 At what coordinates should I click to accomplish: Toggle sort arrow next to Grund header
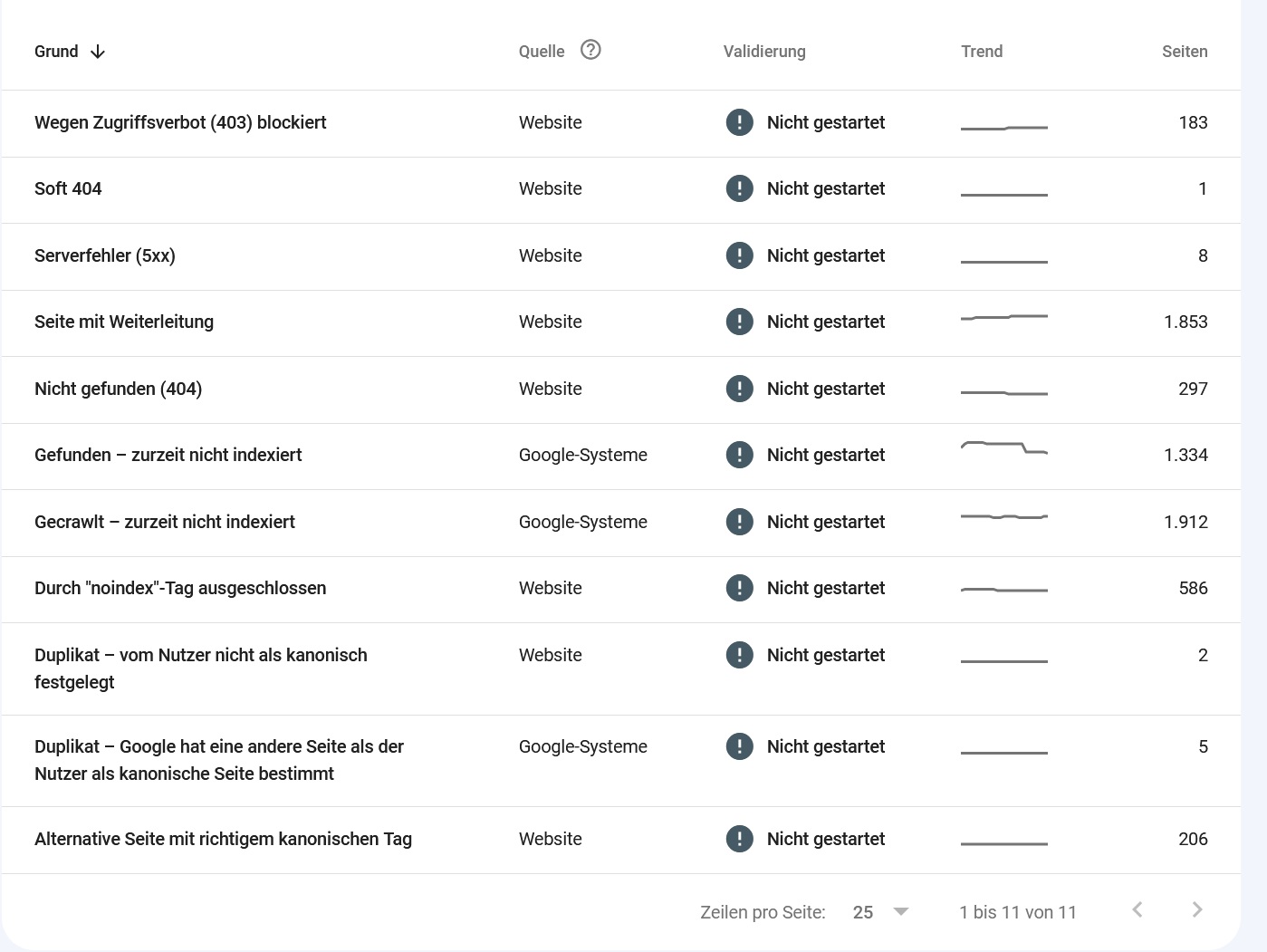[98, 52]
